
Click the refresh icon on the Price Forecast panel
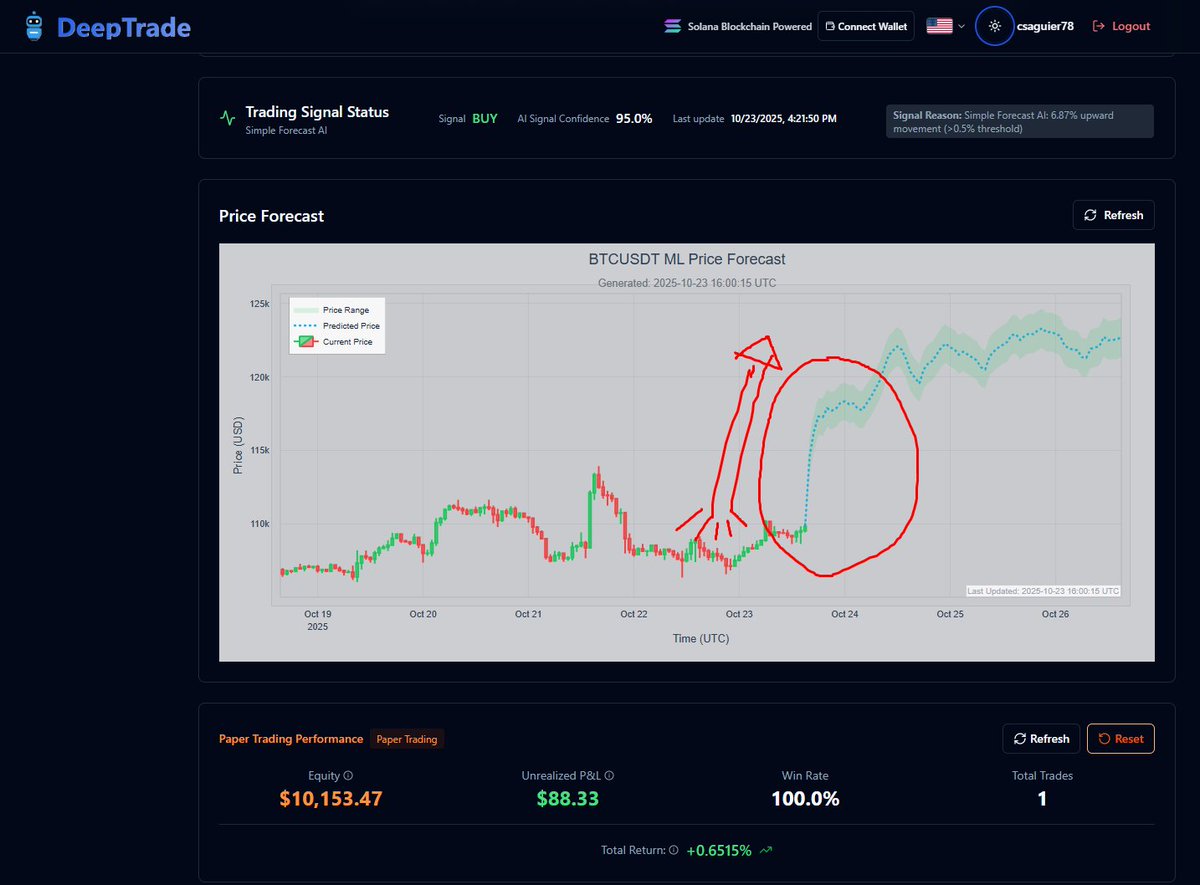1089,214
